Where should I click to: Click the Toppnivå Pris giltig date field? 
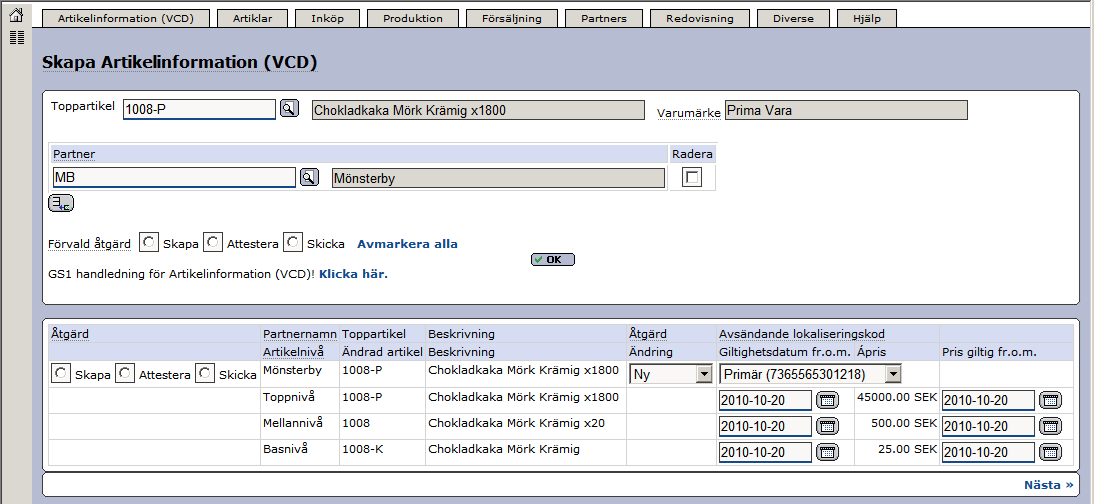(989, 401)
